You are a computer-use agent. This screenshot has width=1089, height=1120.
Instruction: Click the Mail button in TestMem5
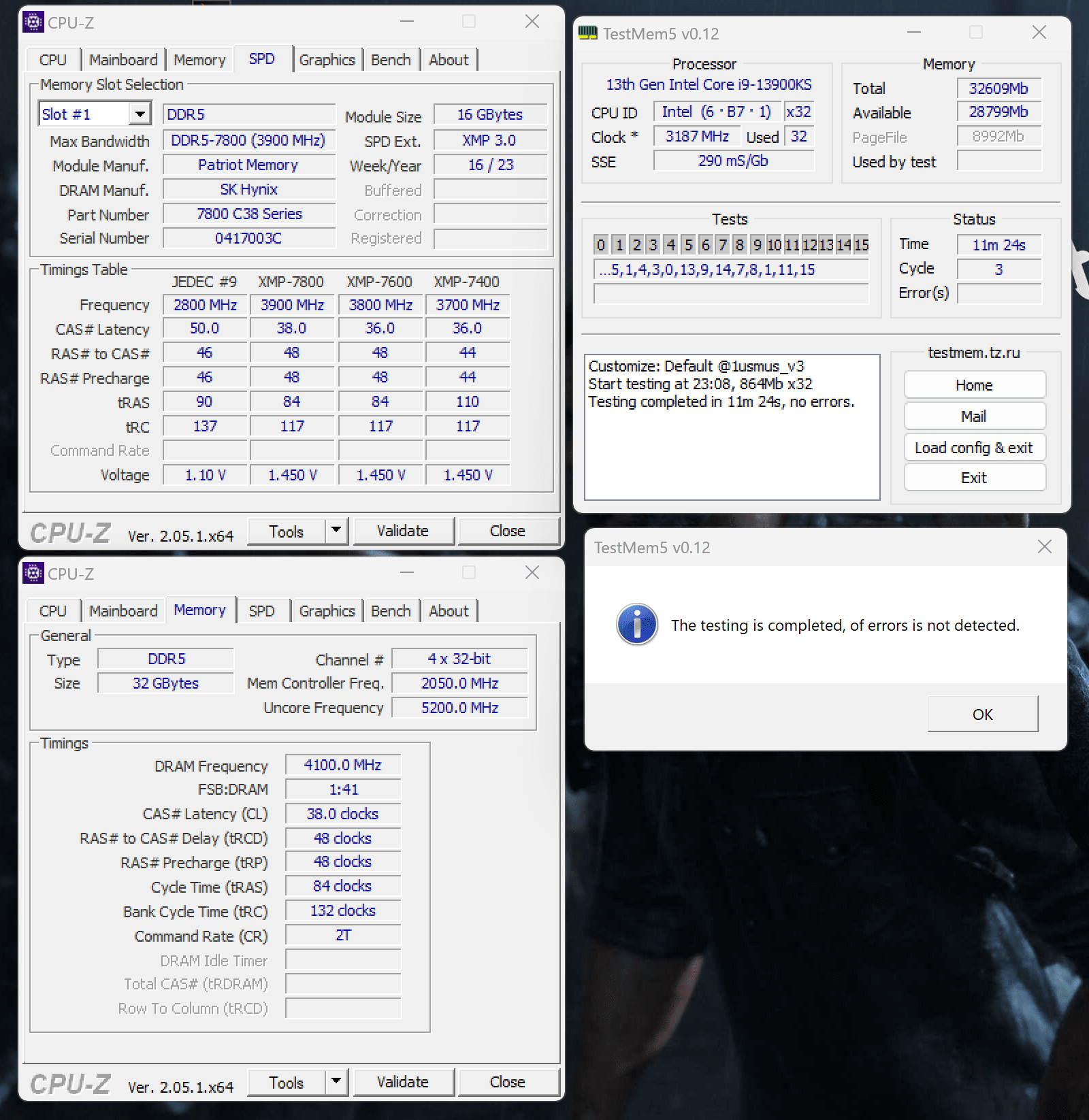pyautogui.click(x=974, y=416)
